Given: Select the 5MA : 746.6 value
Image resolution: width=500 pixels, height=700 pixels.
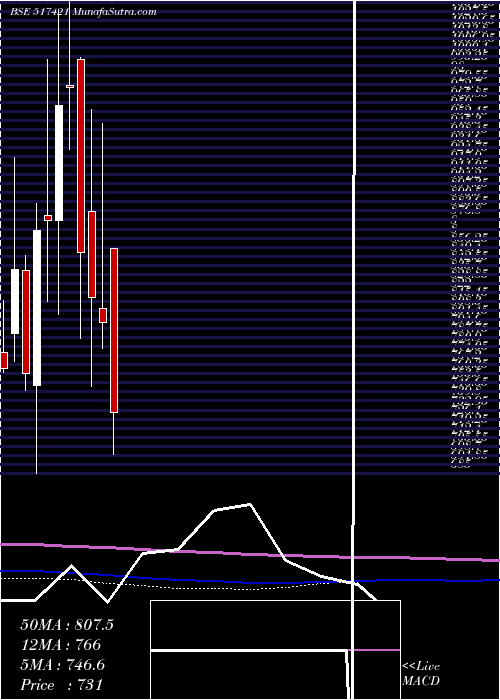Looking at the screenshot, I should tap(62, 665).
